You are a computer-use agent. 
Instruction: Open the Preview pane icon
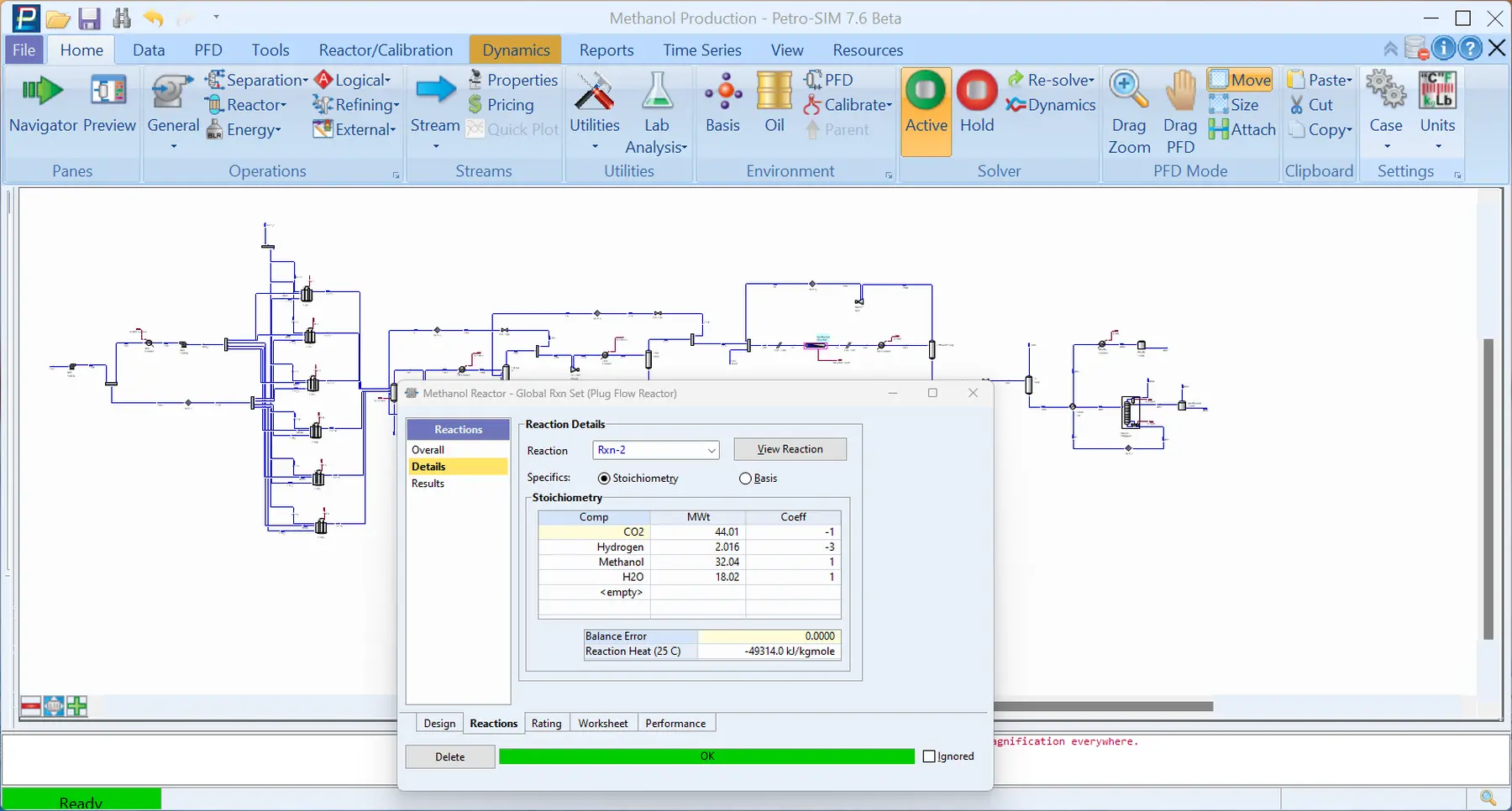[109, 104]
